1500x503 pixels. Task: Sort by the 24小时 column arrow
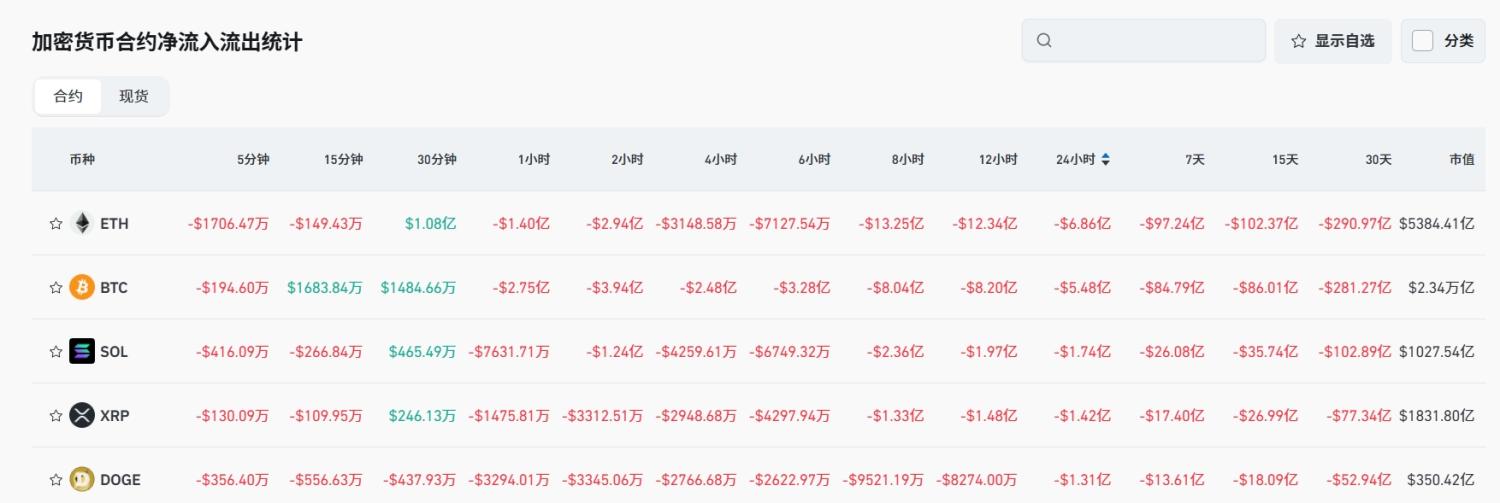coord(1105,159)
